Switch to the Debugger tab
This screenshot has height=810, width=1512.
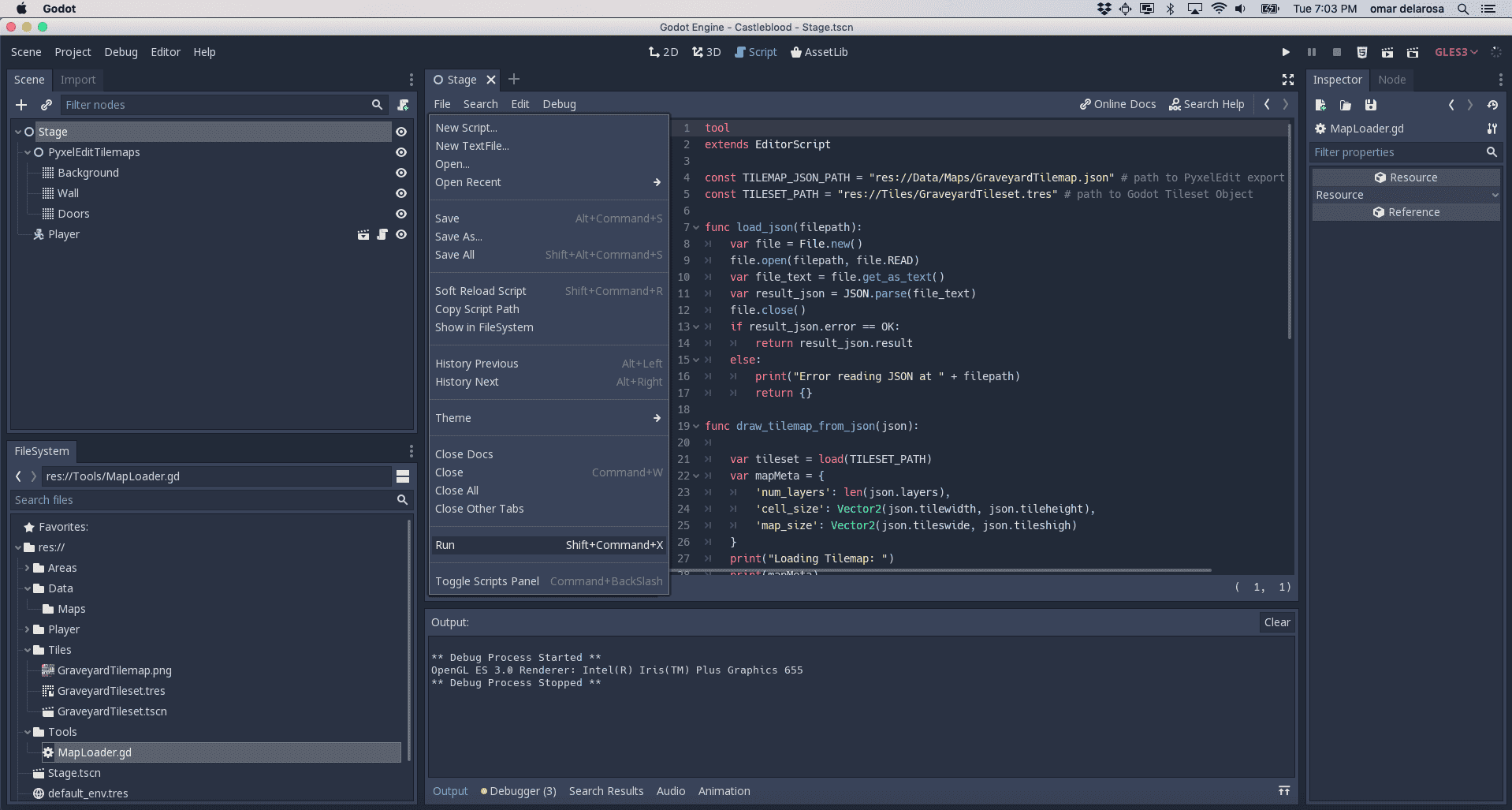click(518, 791)
